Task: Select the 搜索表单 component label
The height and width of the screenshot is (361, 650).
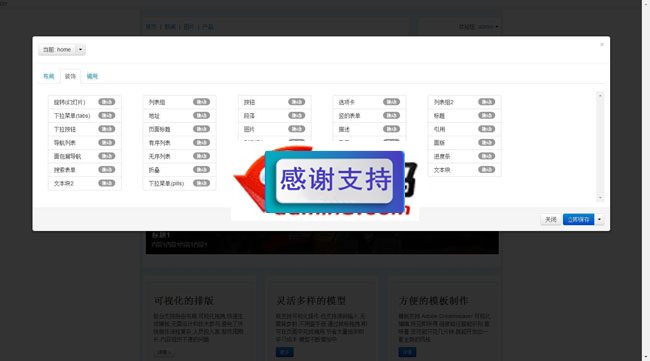Action: 65,170
